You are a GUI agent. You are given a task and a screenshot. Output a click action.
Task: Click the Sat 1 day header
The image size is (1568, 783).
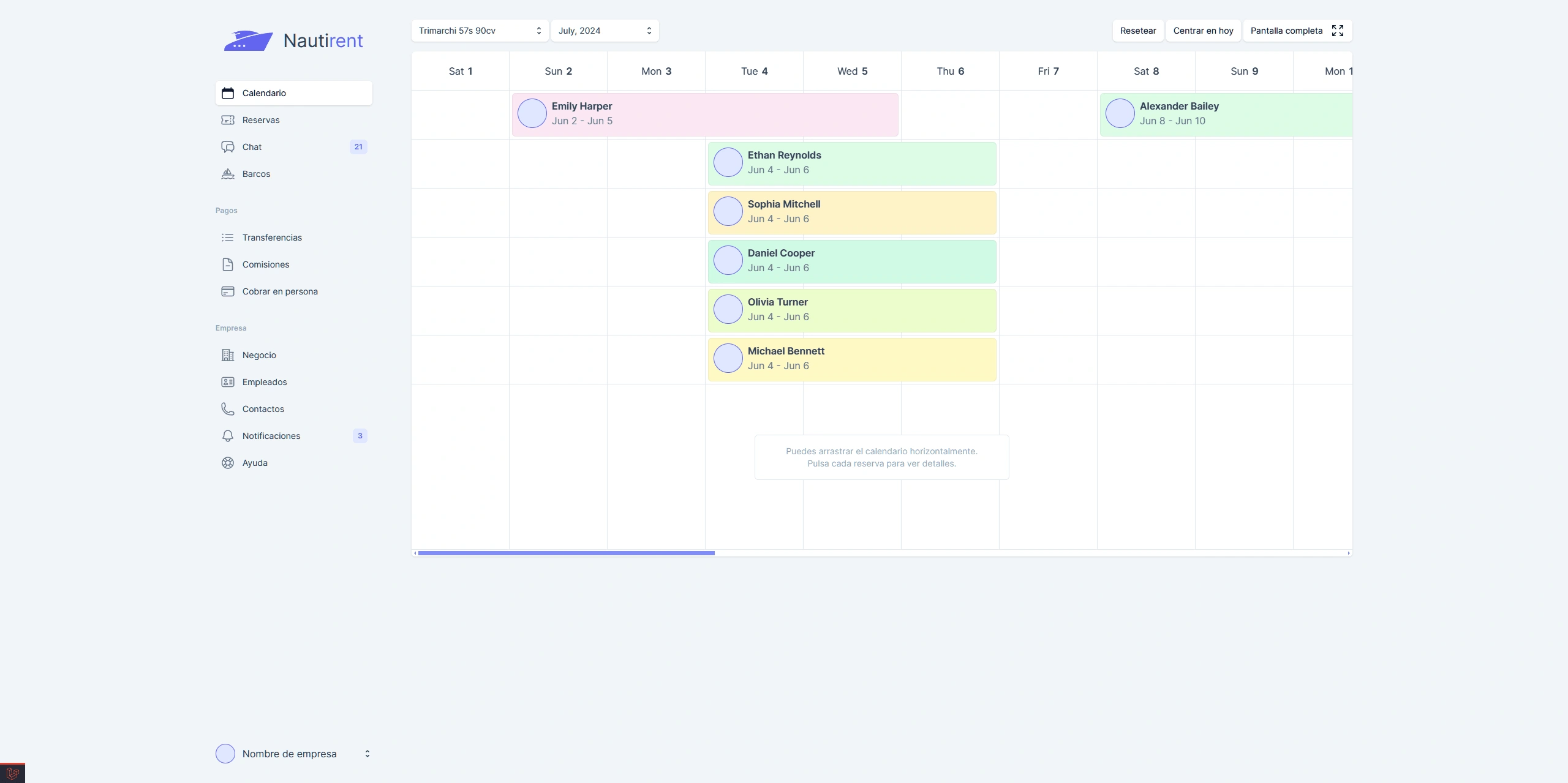461,71
